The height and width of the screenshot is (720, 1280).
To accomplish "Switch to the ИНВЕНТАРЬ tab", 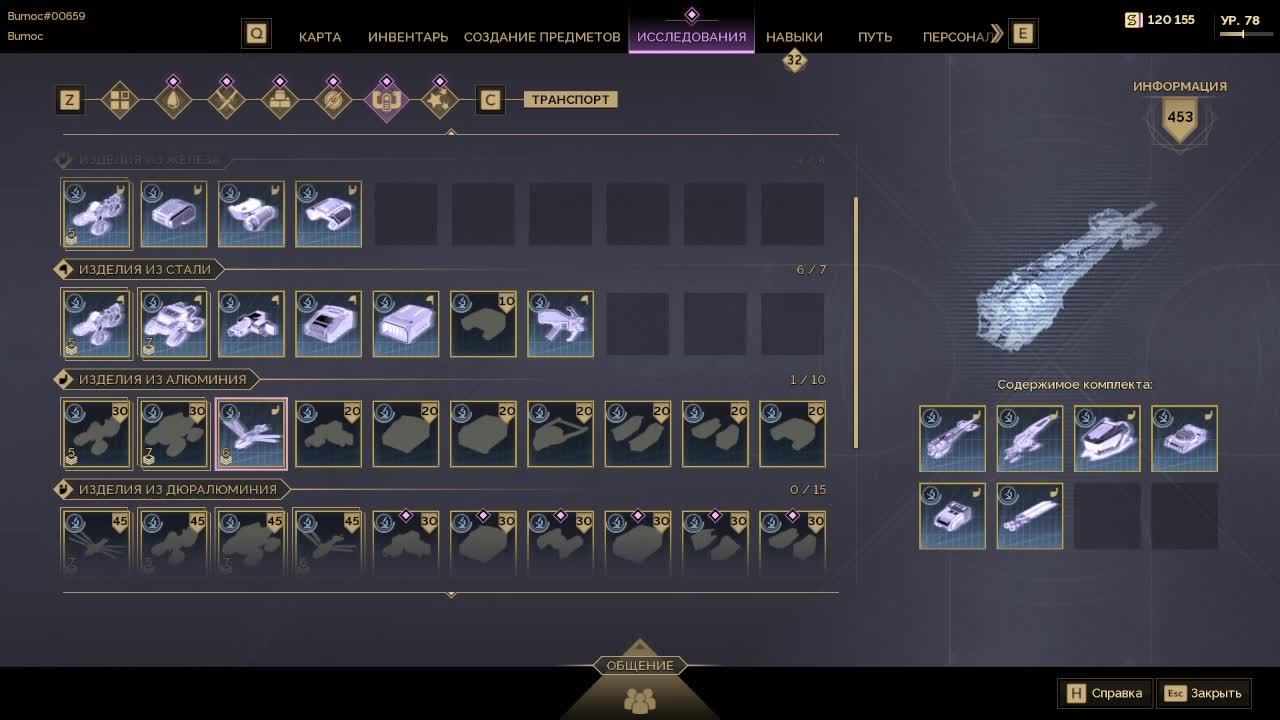I will [x=408, y=36].
